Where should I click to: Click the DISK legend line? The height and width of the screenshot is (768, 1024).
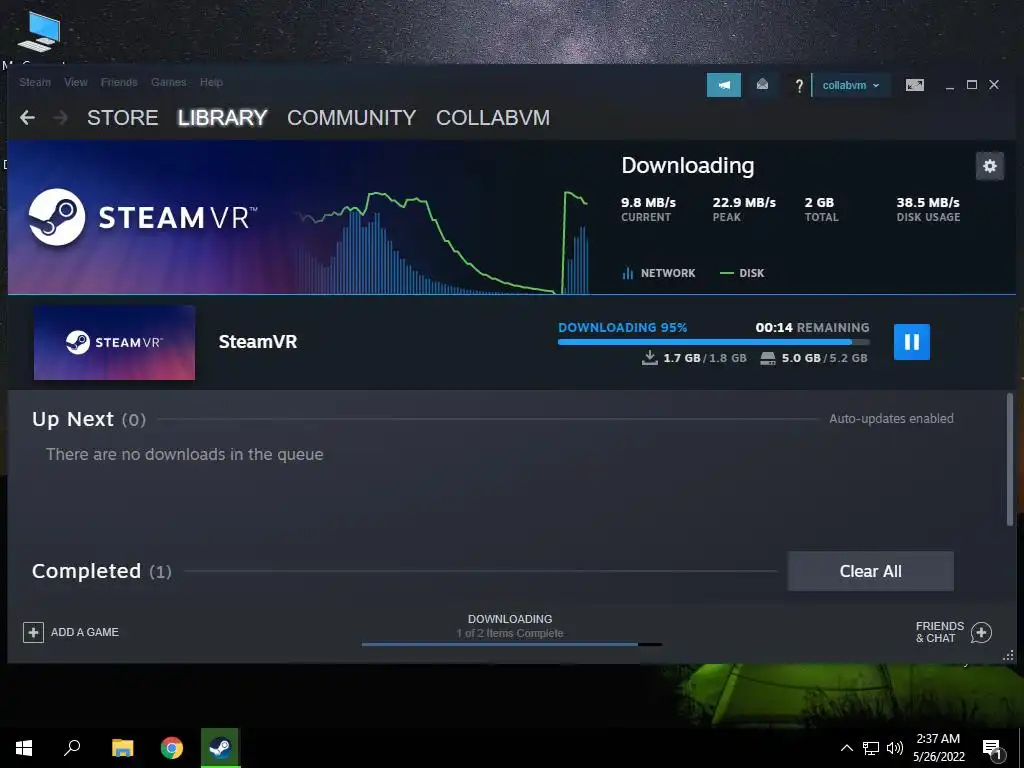[x=726, y=273]
